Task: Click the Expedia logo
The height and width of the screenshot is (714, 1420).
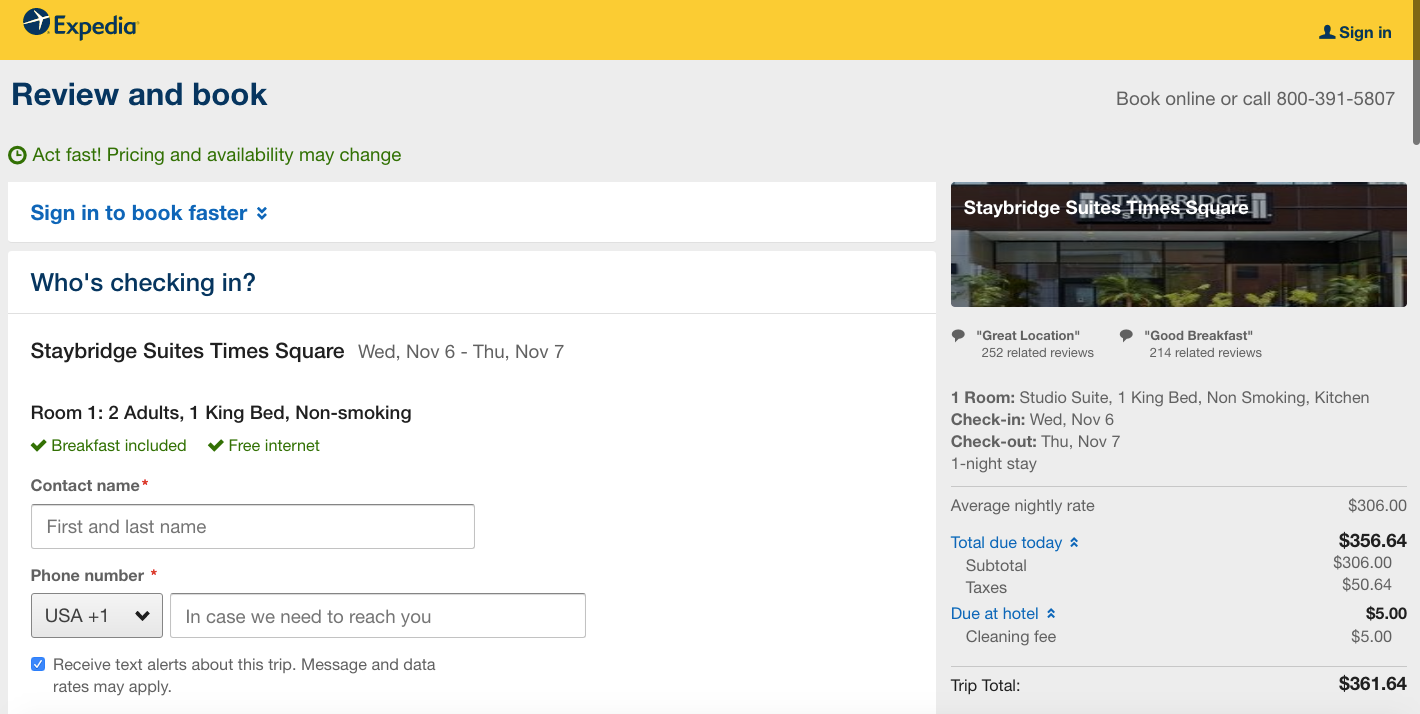Action: click(x=80, y=24)
